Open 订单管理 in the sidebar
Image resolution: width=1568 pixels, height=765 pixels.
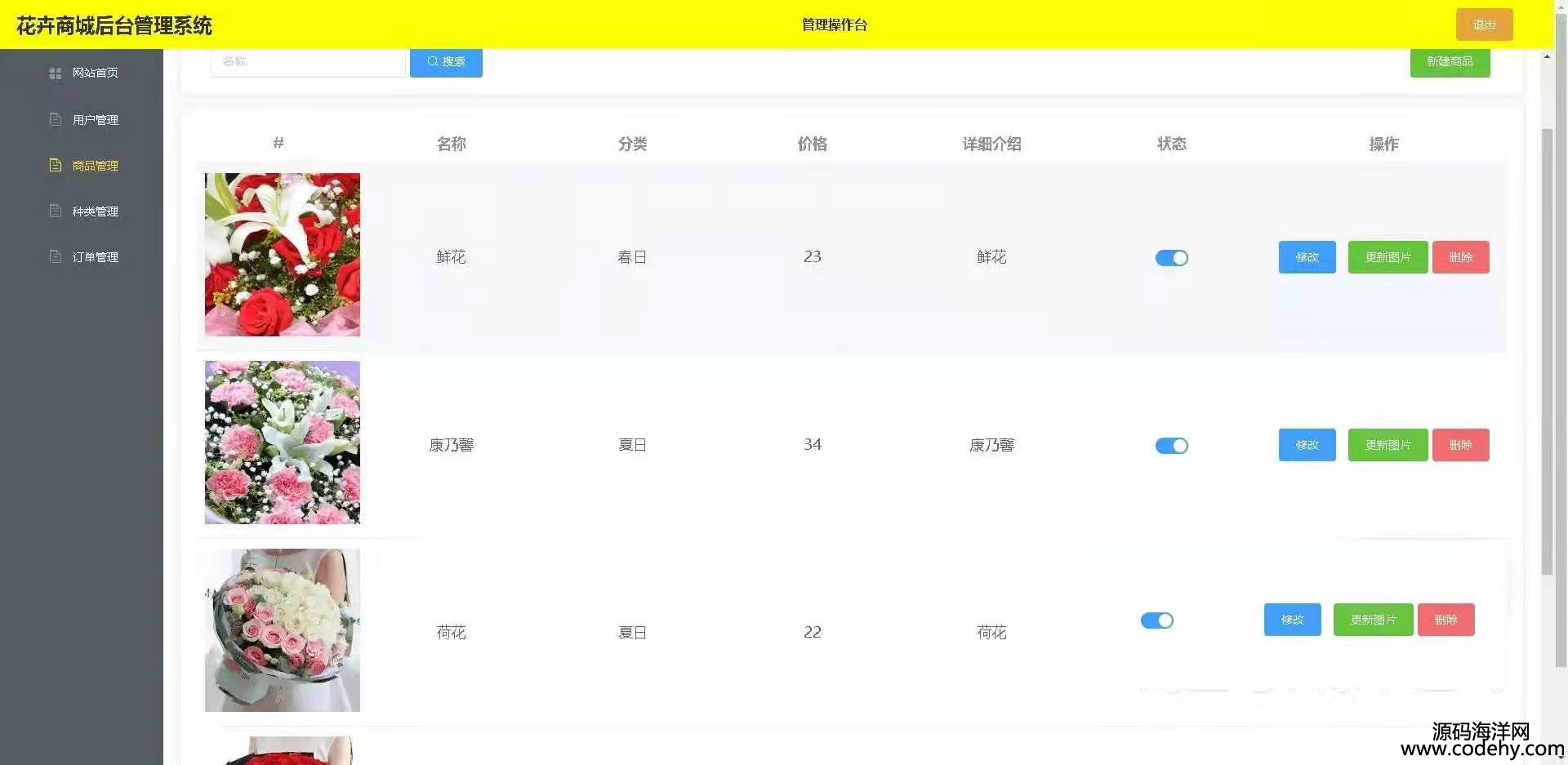coord(95,257)
